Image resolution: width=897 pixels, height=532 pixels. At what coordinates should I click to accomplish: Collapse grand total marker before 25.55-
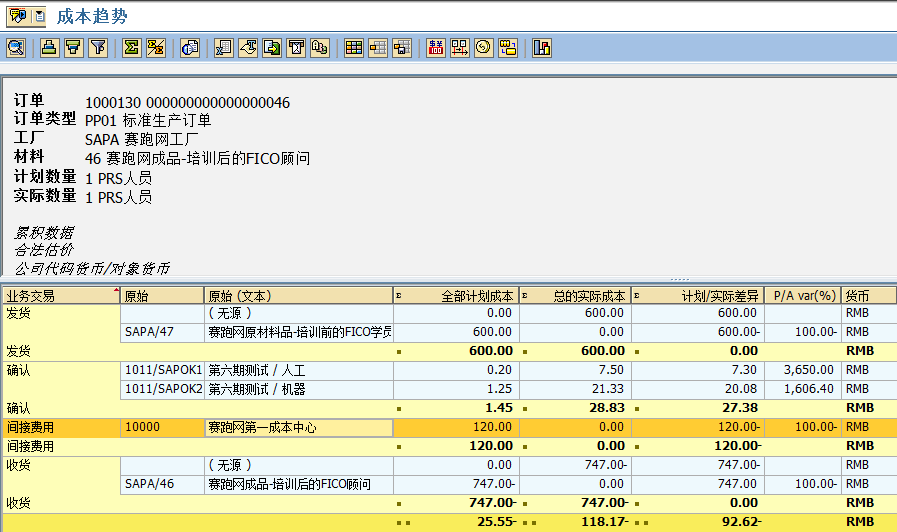[403, 523]
